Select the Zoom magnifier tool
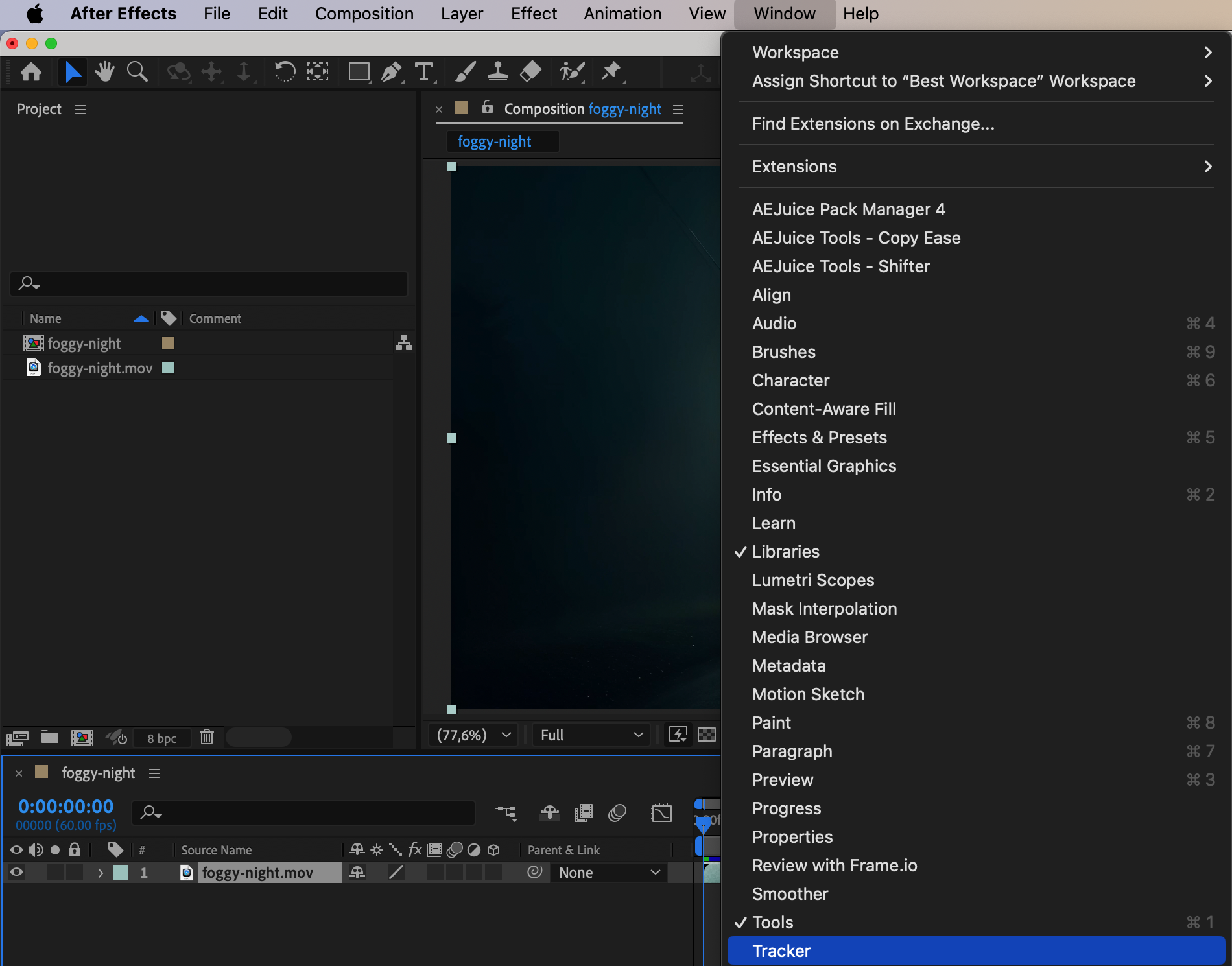This screenshot has width=1232, height=966. click(137, 71)
